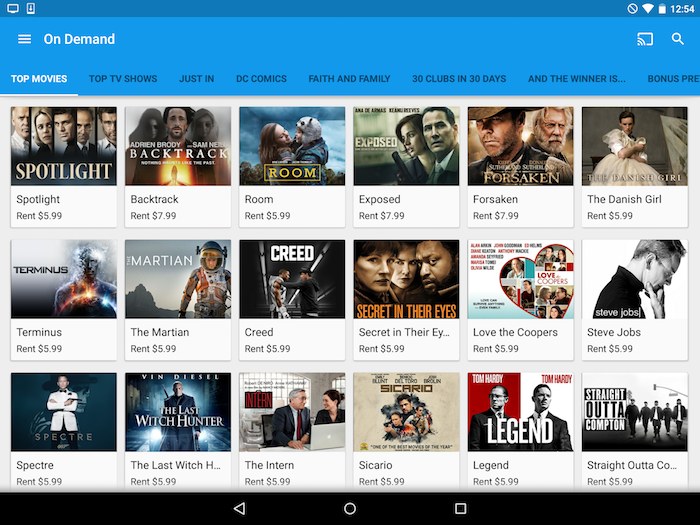Screen dimensions: 700x525
Task: Tap 'Rent $7.99' under Exposed
Action: pos(382,216)
